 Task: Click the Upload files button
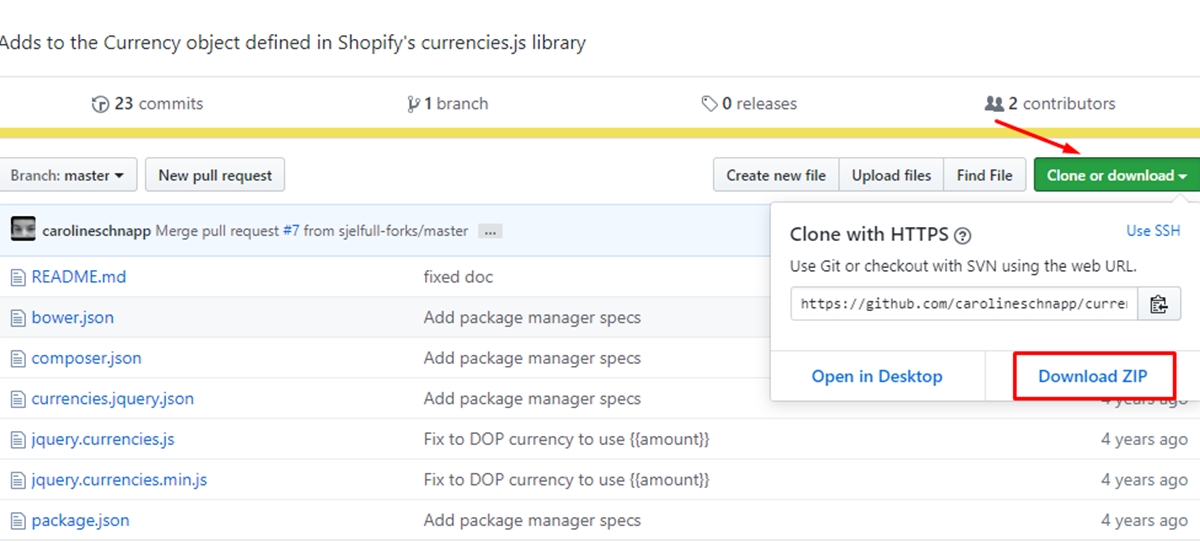tap(891, 175)
